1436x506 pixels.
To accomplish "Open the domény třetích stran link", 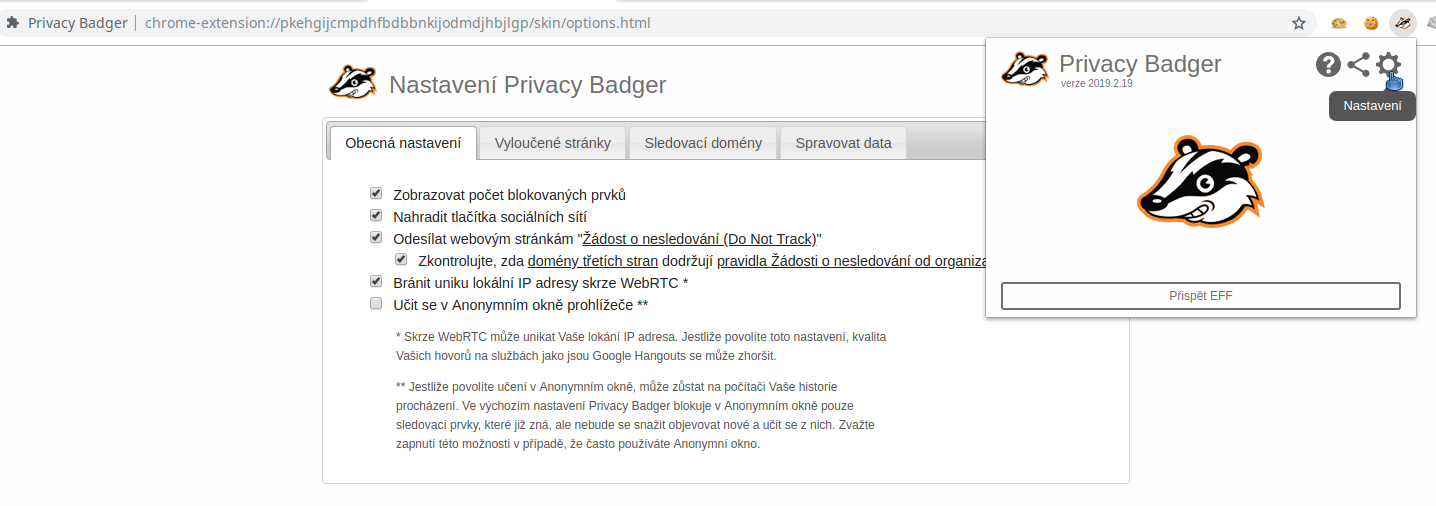I will click(593, 261).
